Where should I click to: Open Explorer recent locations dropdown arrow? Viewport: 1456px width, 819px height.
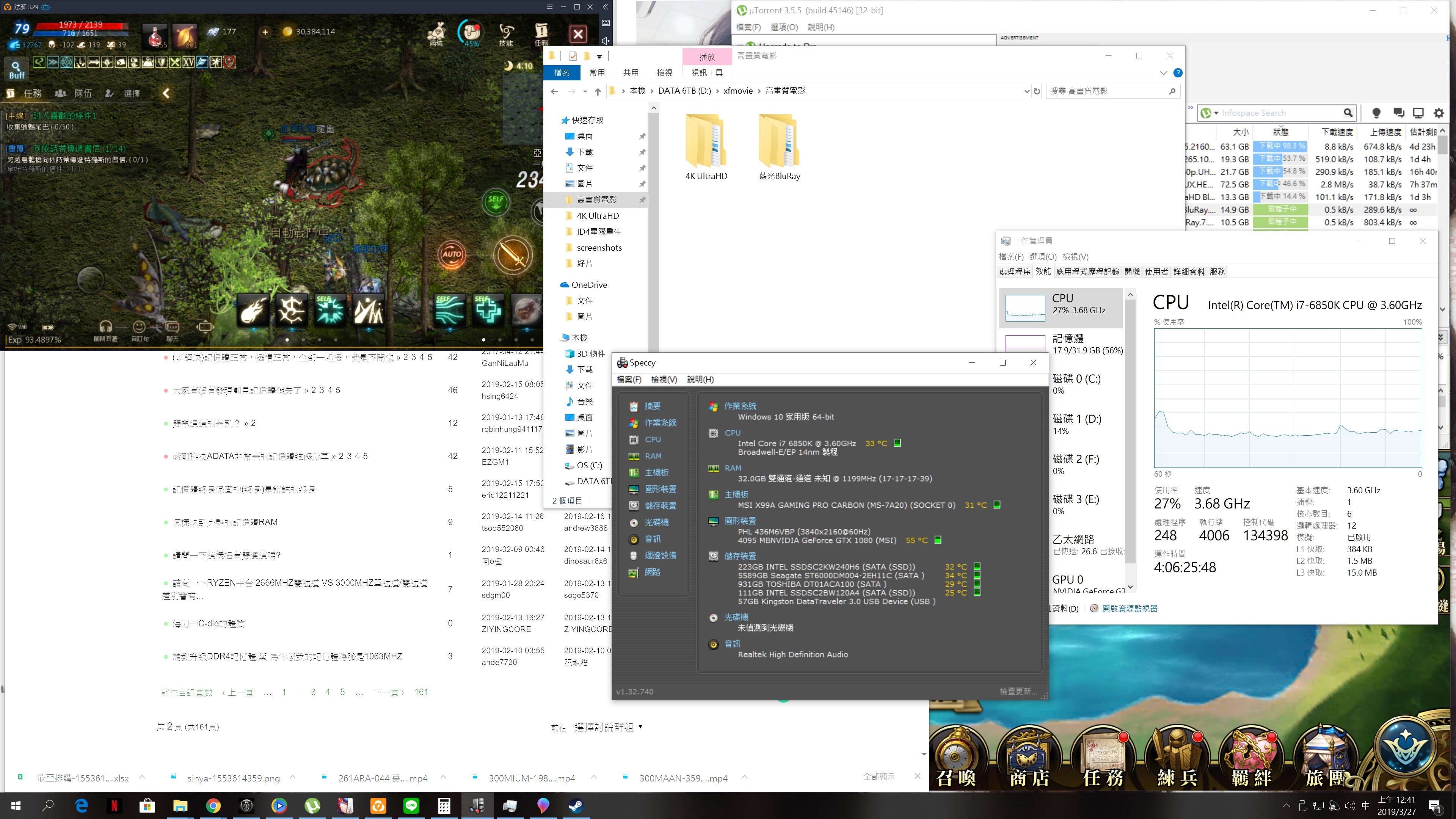coord(585,91)
